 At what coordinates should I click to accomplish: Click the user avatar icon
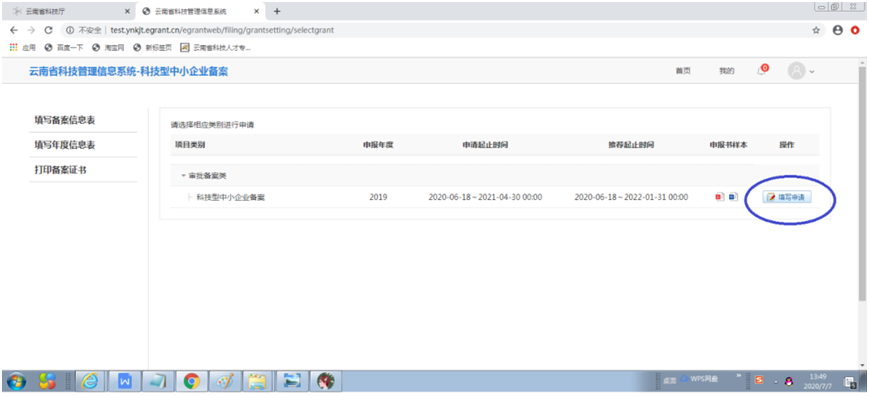[796, 71]
